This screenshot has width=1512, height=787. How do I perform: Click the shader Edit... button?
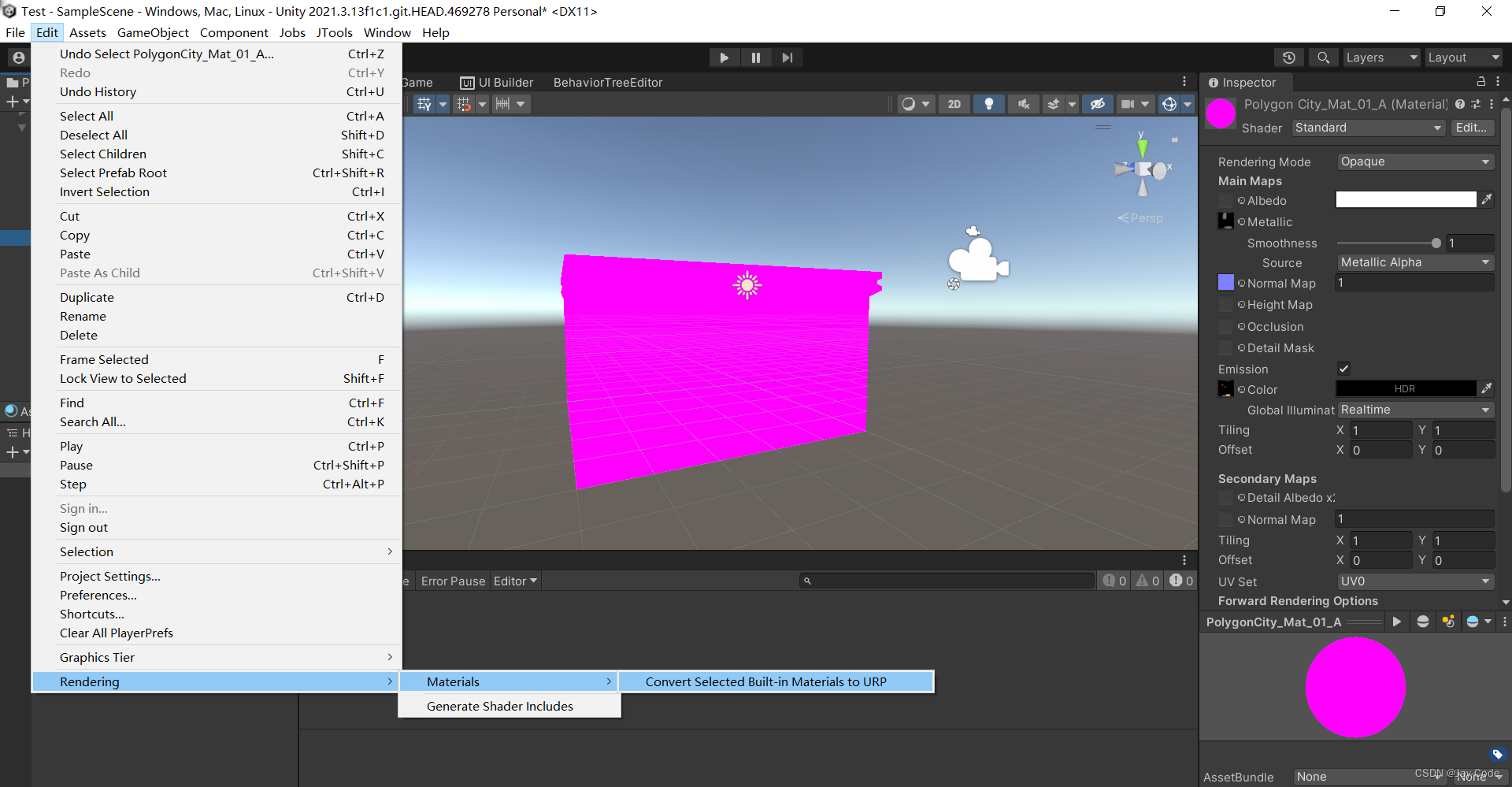click(1472, 128)
